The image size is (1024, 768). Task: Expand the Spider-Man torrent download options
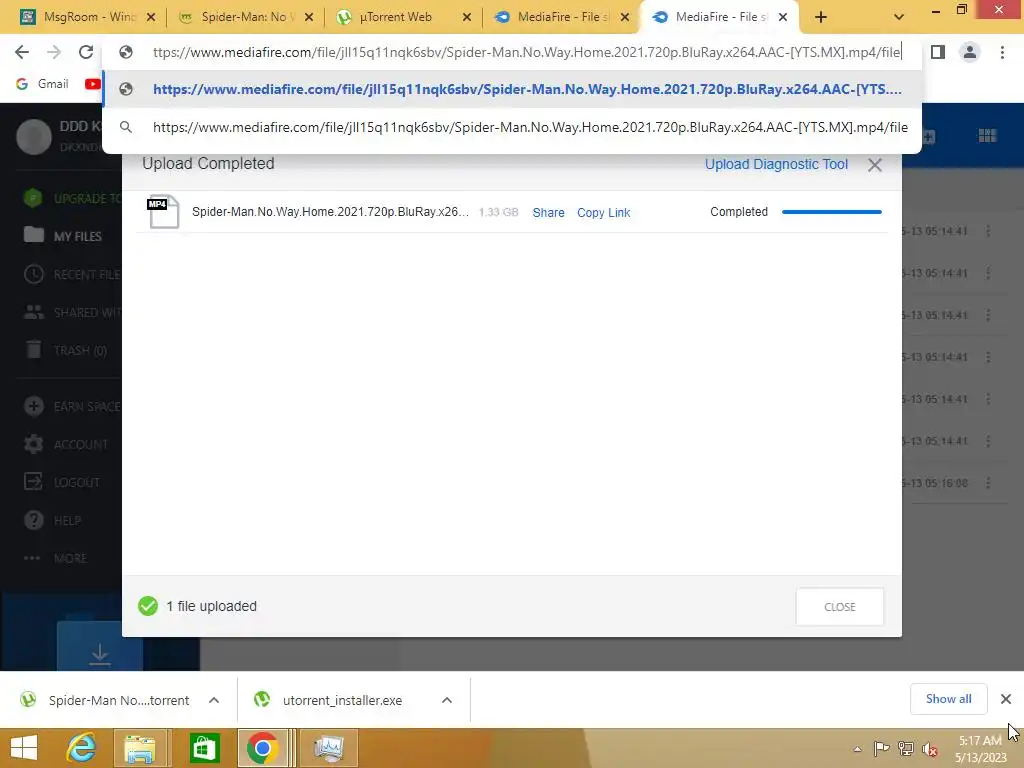pos(214,700)
